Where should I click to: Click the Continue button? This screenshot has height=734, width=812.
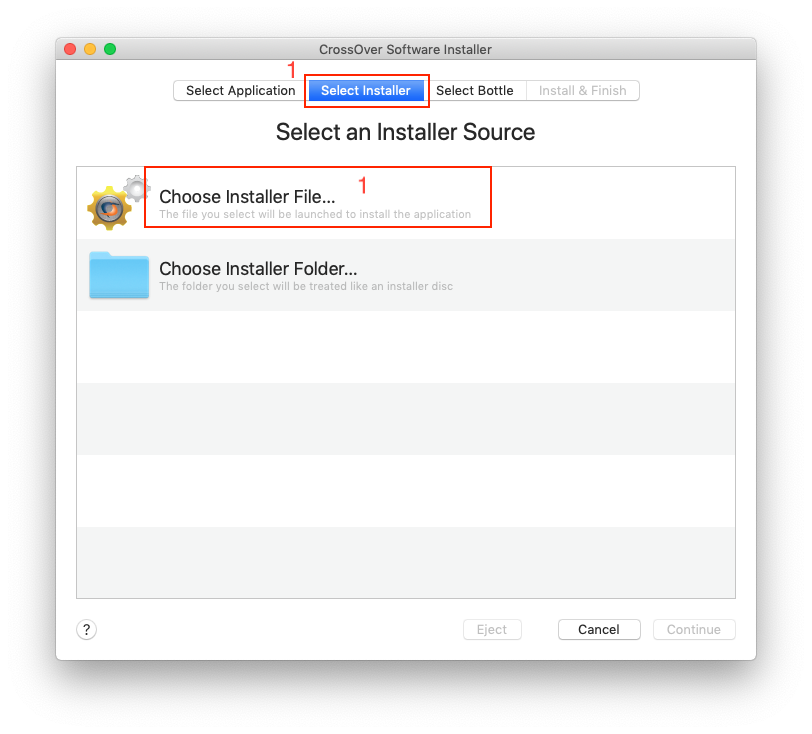point(693,630)
